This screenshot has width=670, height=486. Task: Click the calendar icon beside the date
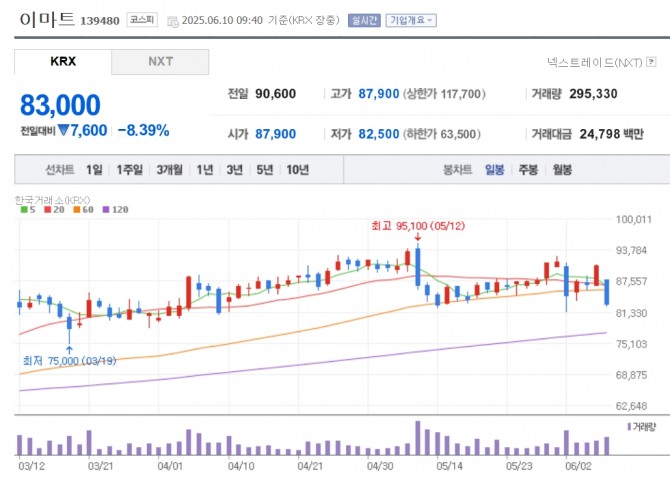[173, 21]
